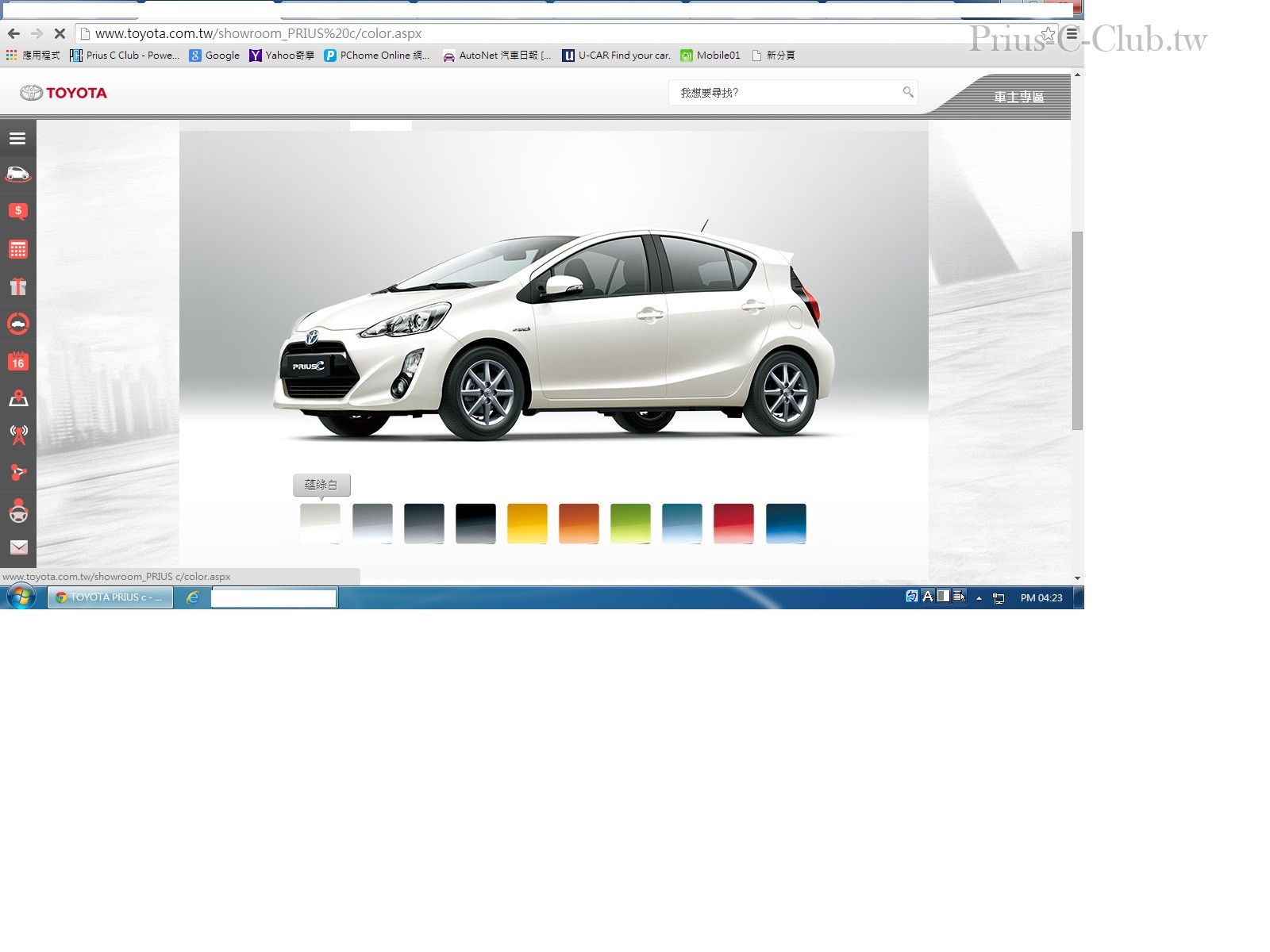Open Google bookmark
This screenshot has width=1270, height=952.
point(214,56)
